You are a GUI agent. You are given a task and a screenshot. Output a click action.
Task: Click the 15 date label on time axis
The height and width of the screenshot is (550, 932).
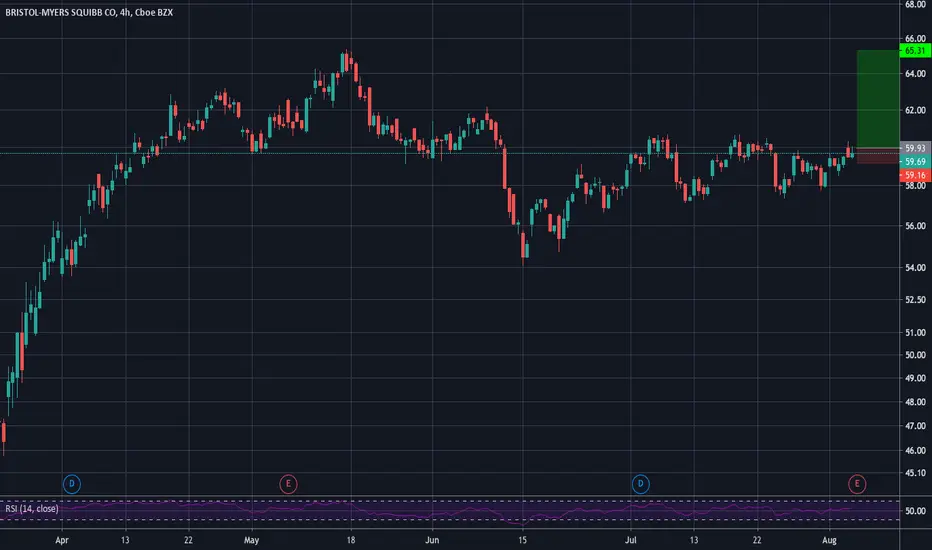522,540
